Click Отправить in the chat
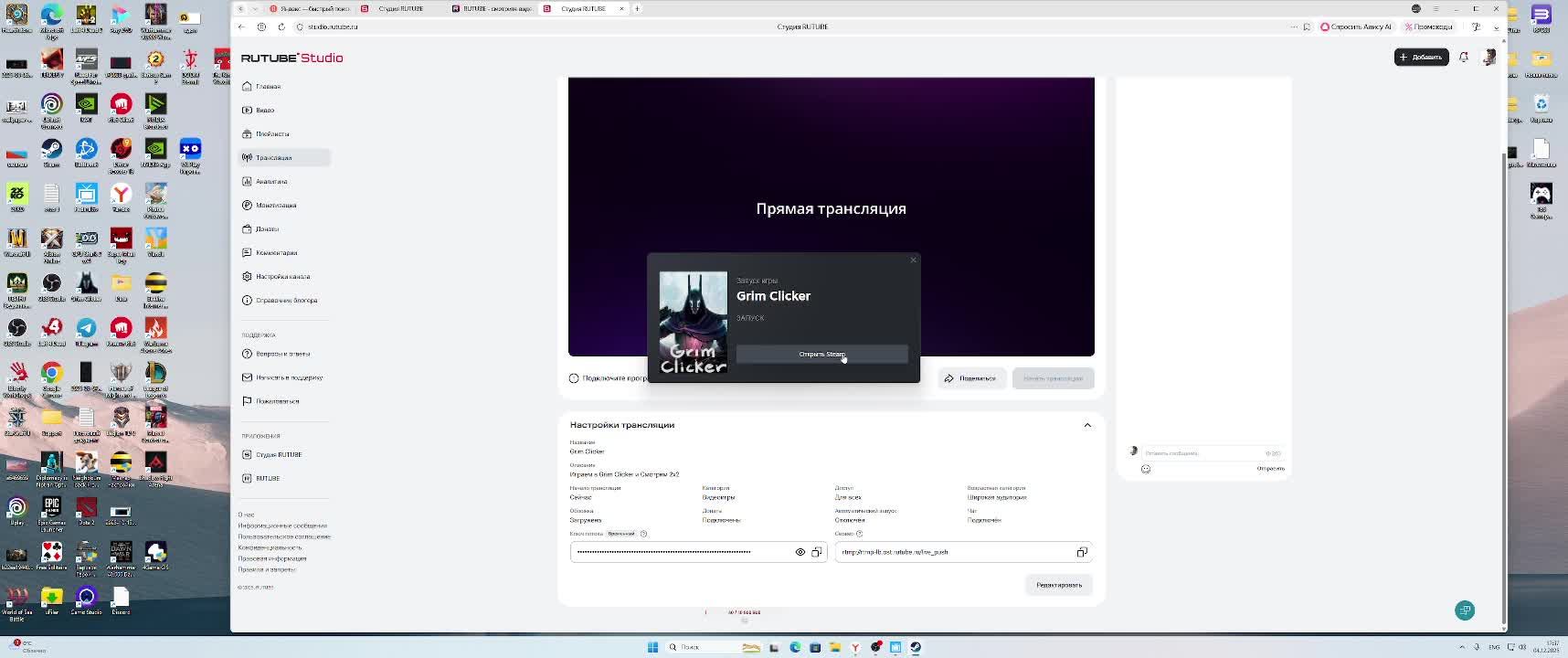1568x658 pixels. pos(1270,469)
